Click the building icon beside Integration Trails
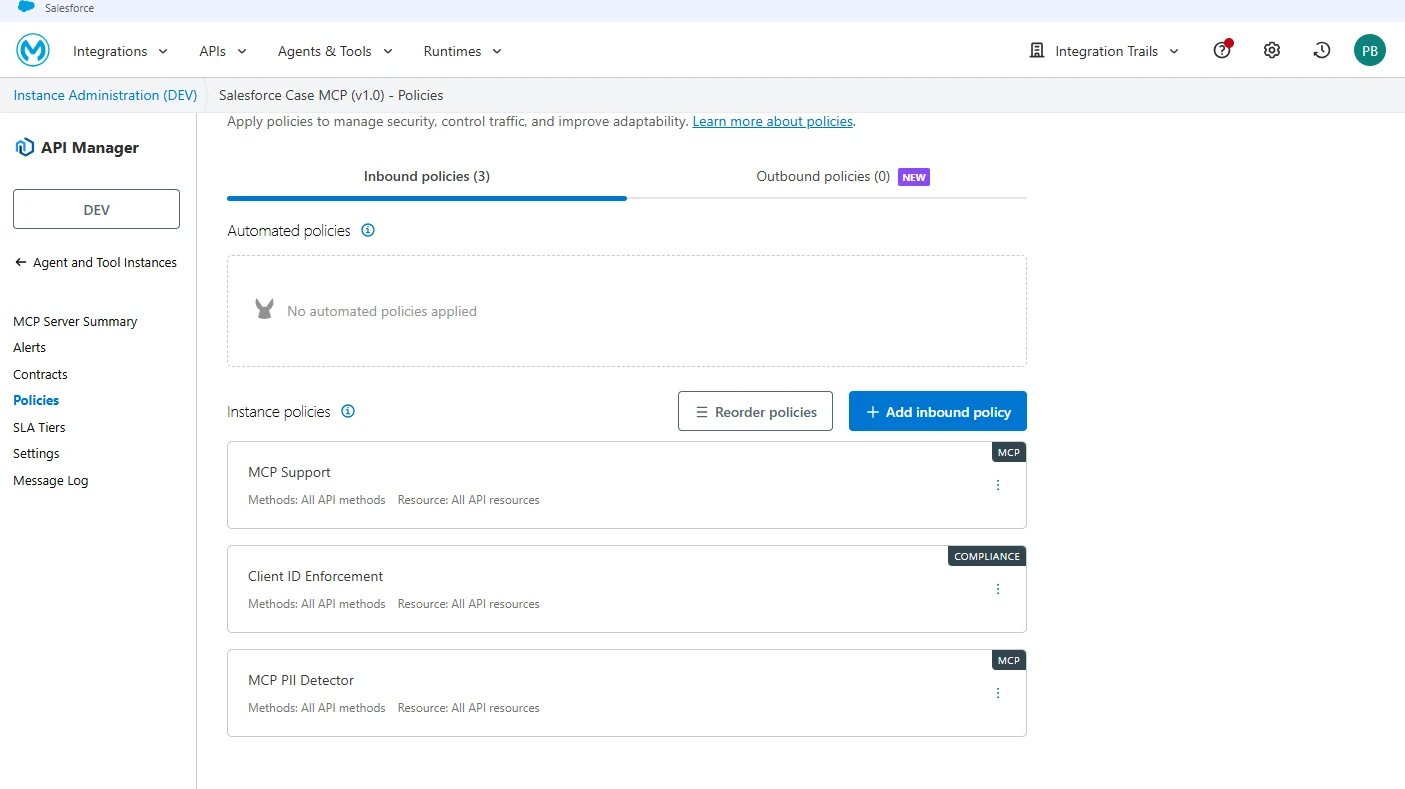Viewport: 1405px width, 789px height. click(x=1037, y=50)
